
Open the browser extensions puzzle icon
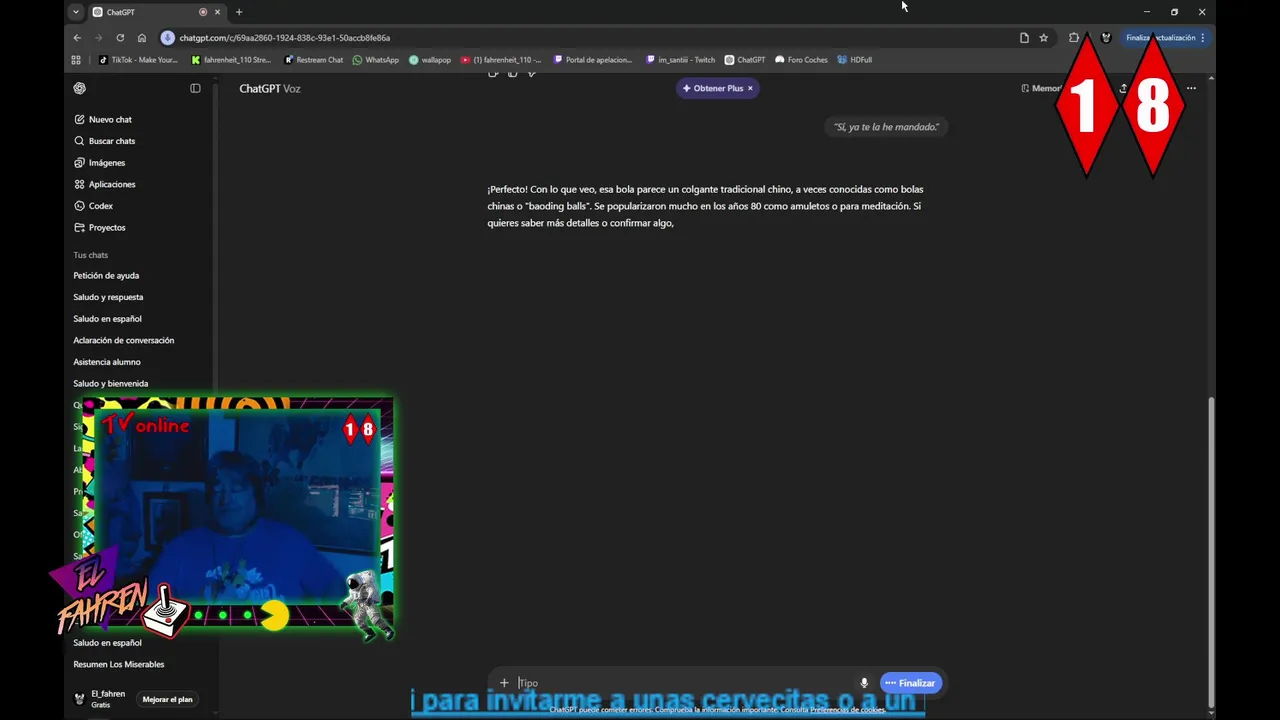click(1074, 38)
